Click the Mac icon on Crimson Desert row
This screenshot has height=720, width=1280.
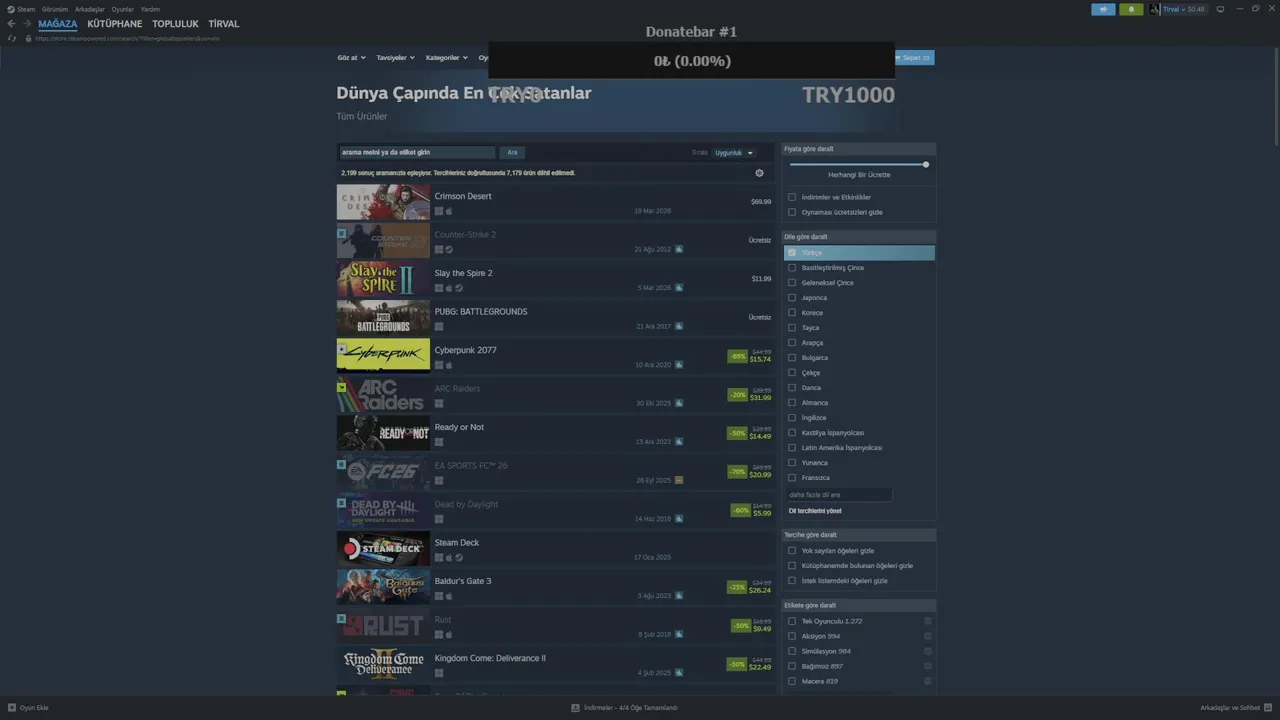449,211
